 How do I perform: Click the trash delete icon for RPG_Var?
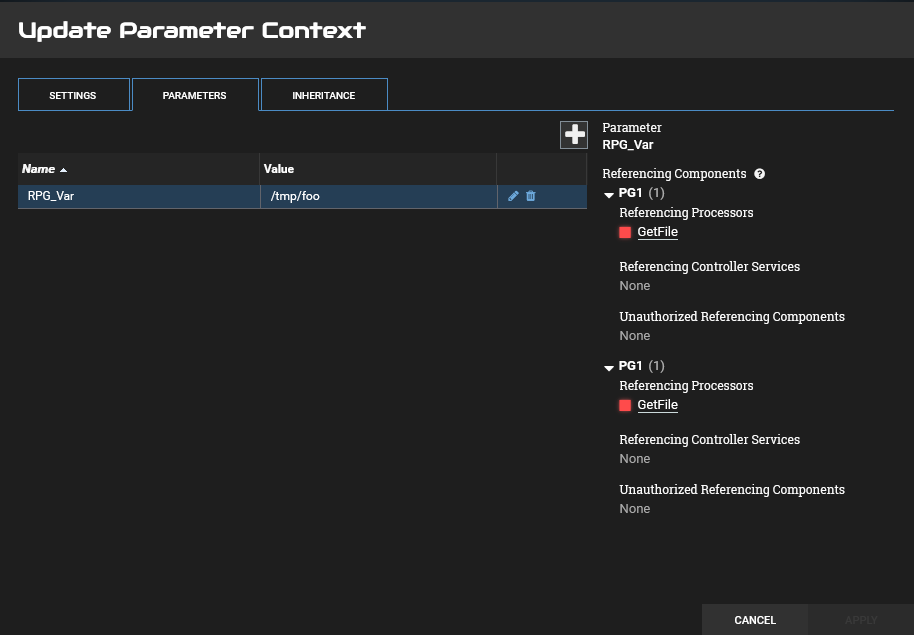[x=531, y=196]
